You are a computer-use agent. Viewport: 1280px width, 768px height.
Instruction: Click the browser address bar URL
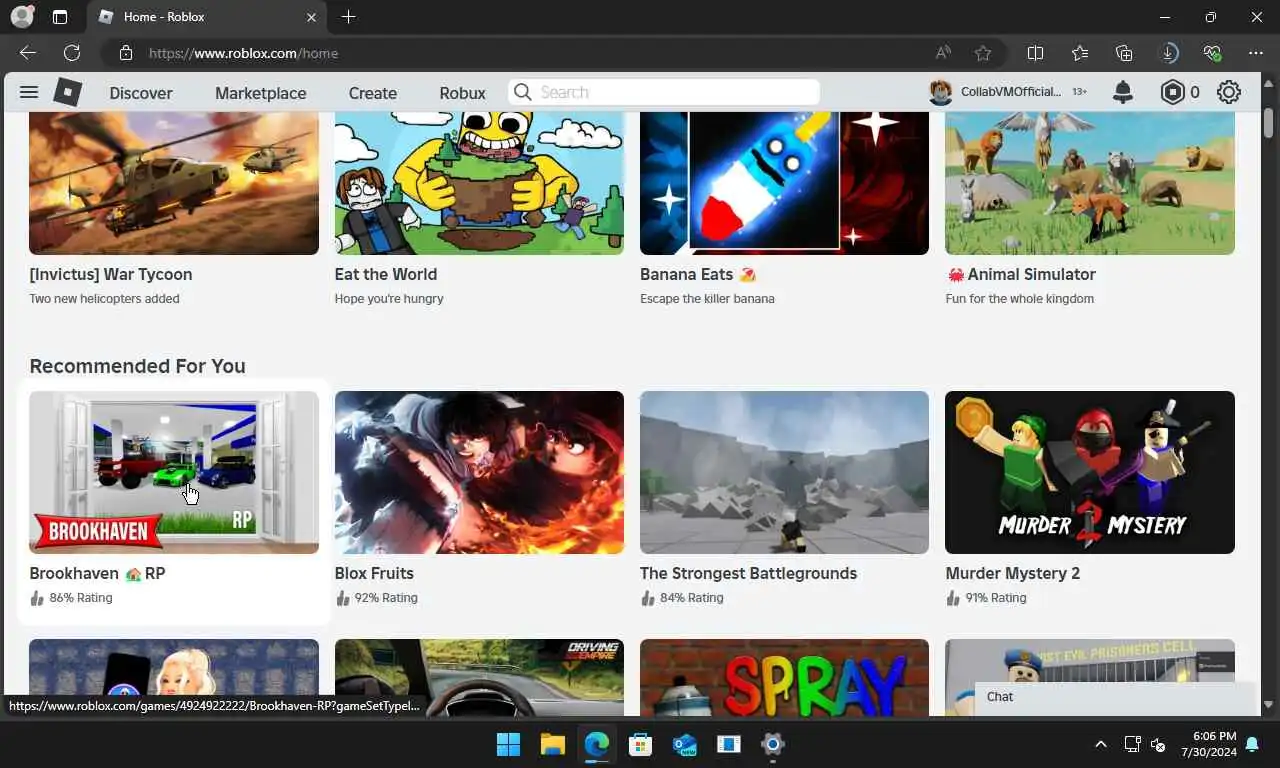[243, 53]
